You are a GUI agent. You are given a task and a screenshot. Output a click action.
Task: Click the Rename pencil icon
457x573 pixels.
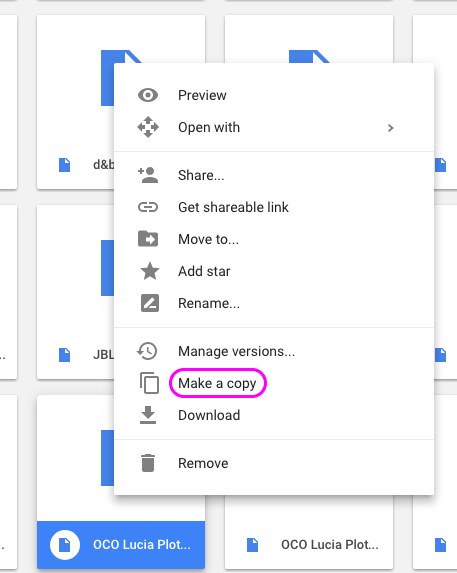(150, 303)
